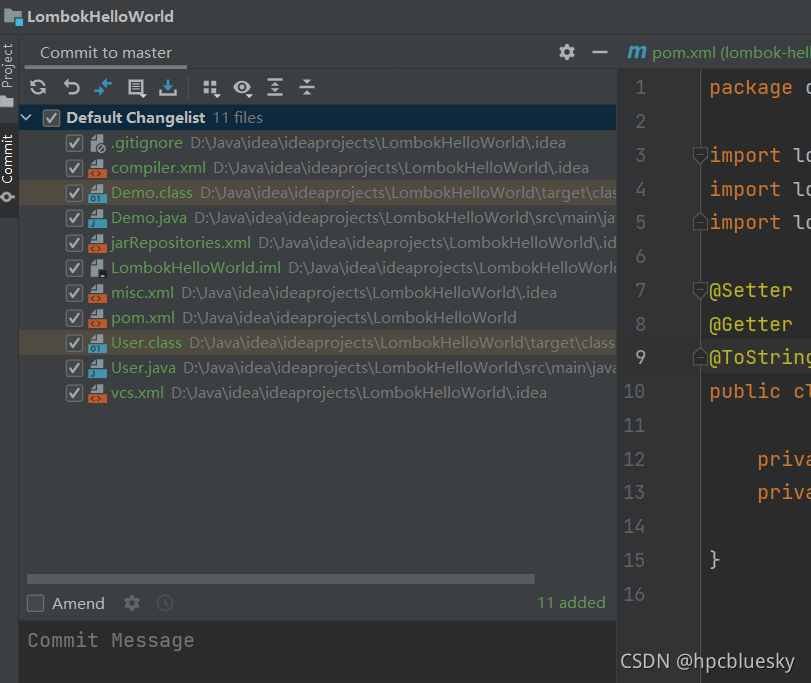Click the @Getter annotation in editor
811x683 pixels.
(750, 325)
